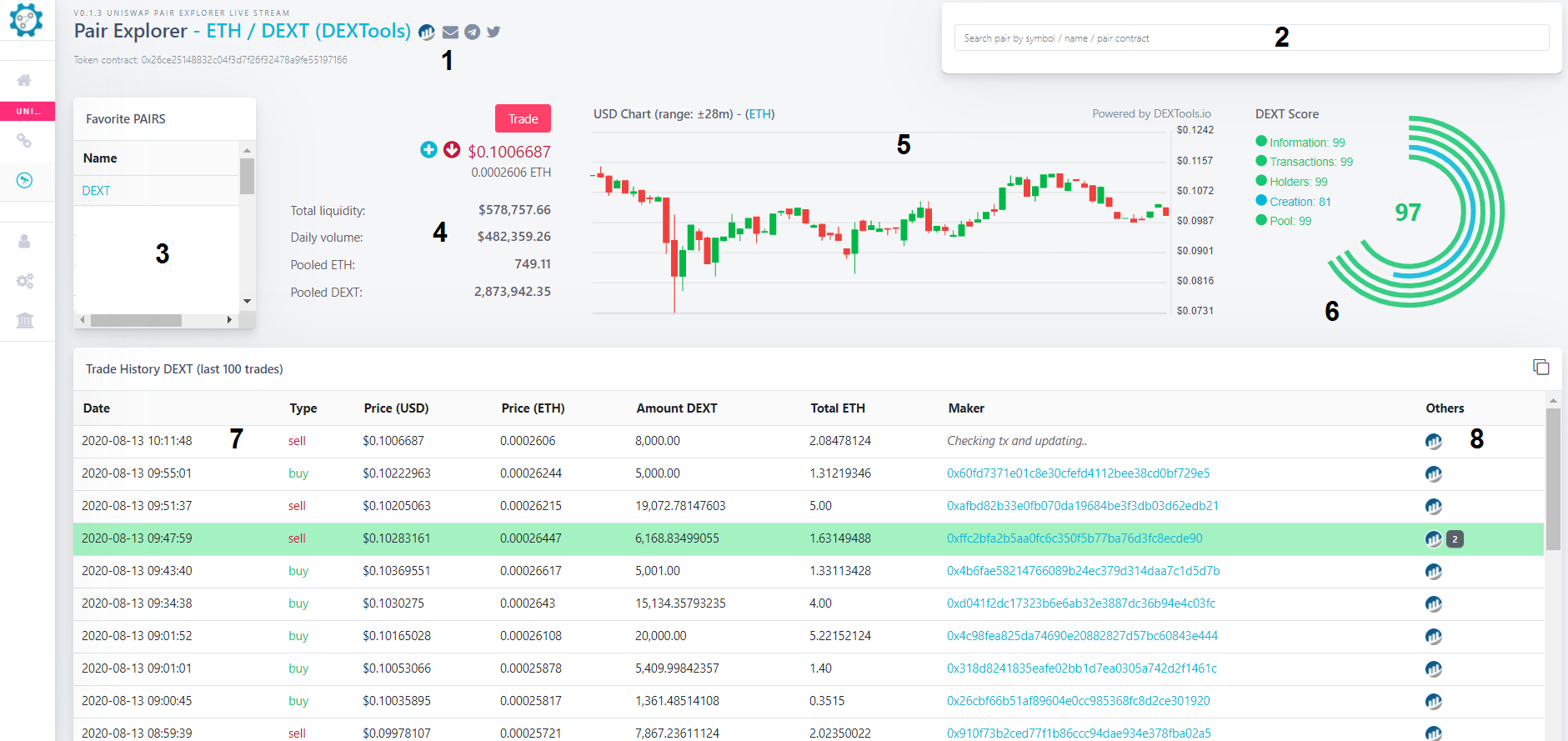The width and height of the screenshot is (1568, 741).
Task: Open maker address 0xd041f2dc17323b6e6ab32e3887dc36b94e4c03fc
Action: [1081, 603]
